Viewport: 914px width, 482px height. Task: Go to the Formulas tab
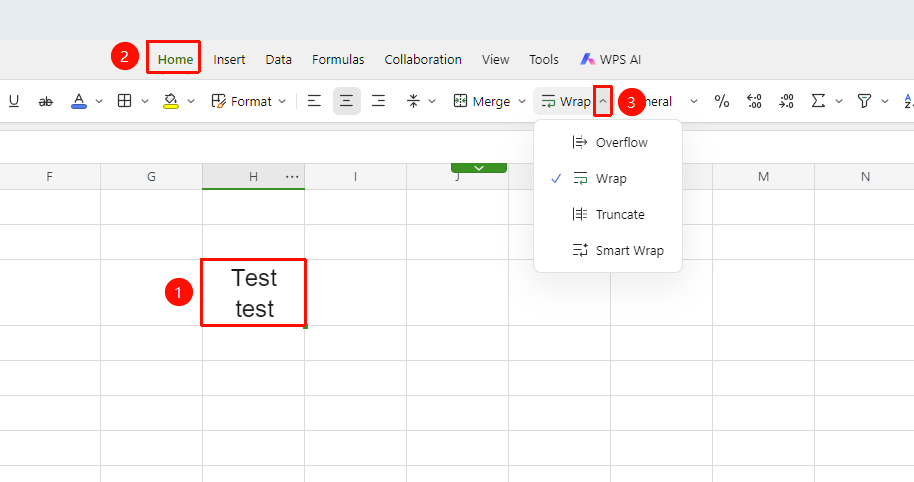(x=338, y=59)
